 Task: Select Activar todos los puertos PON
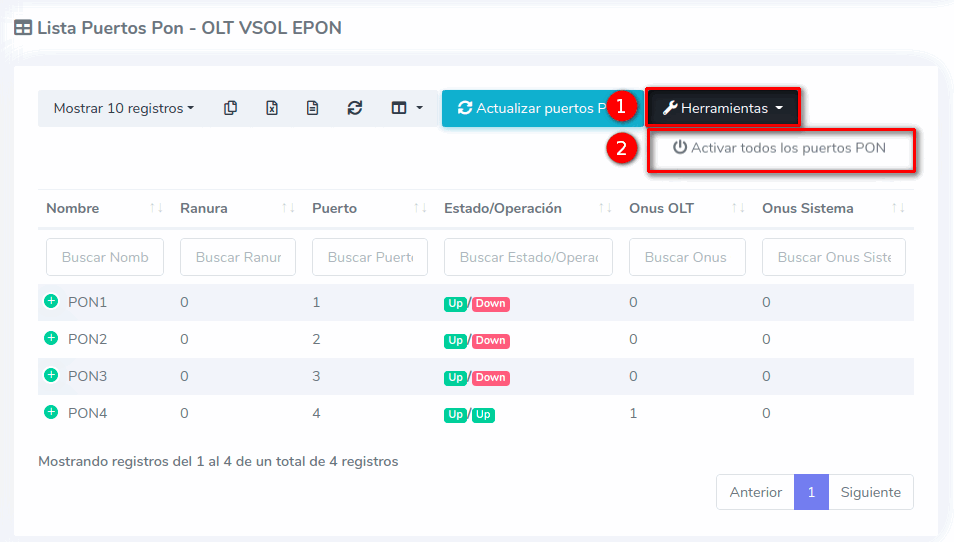[x=779, y=148]
